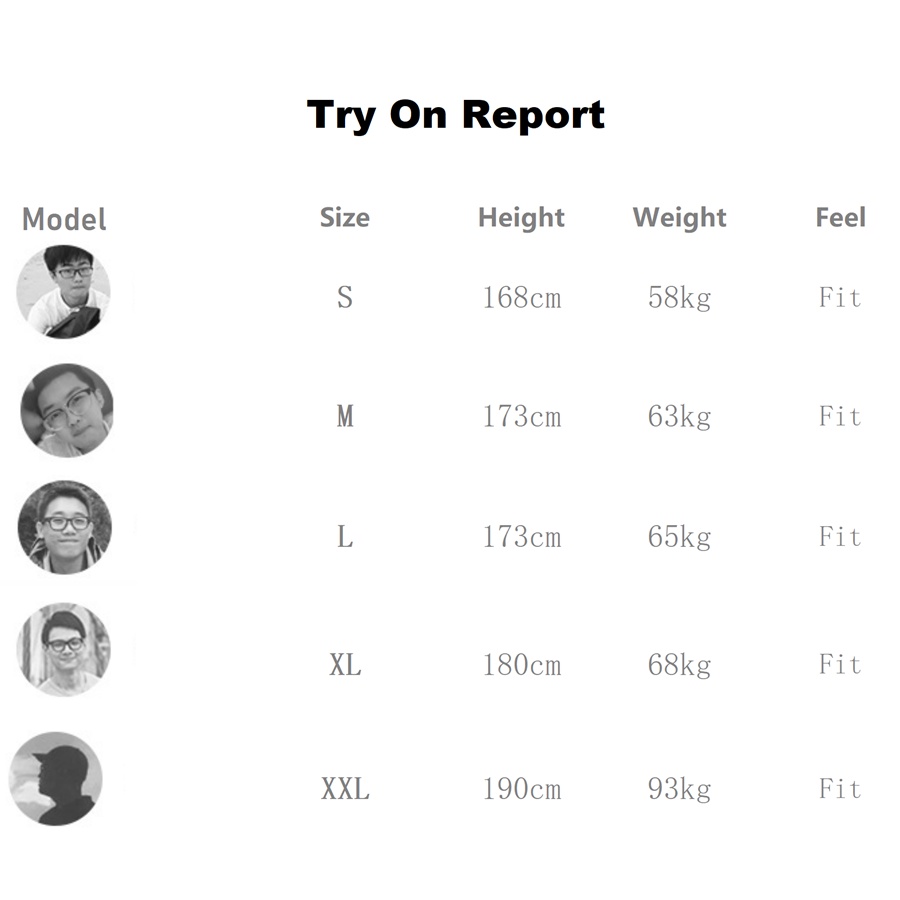Click the Fit label in the 63kg row
Screen dimensions: 900x900
840,416
